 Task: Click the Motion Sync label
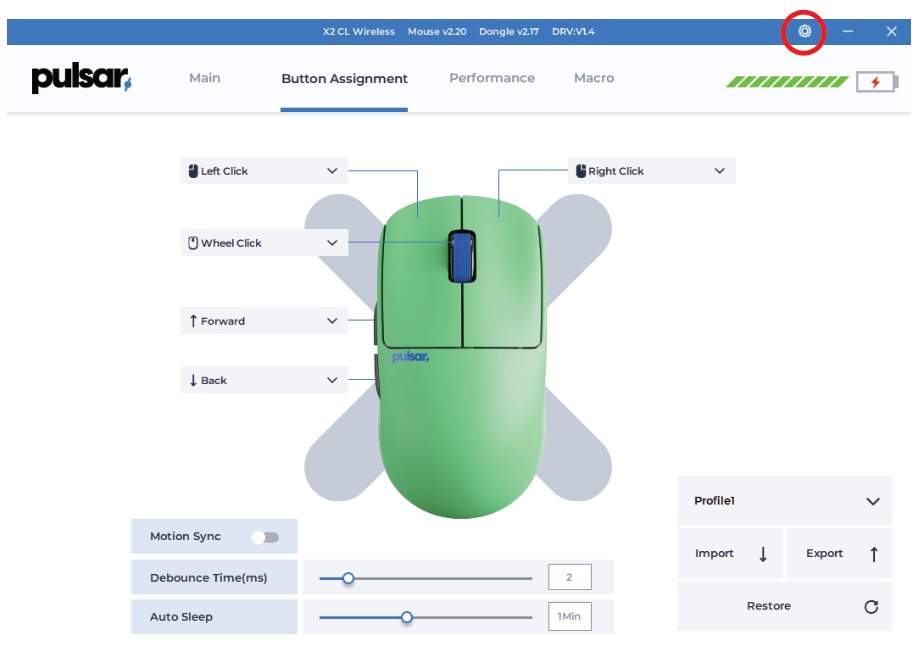pyautogui.click(x=186, y=536)
